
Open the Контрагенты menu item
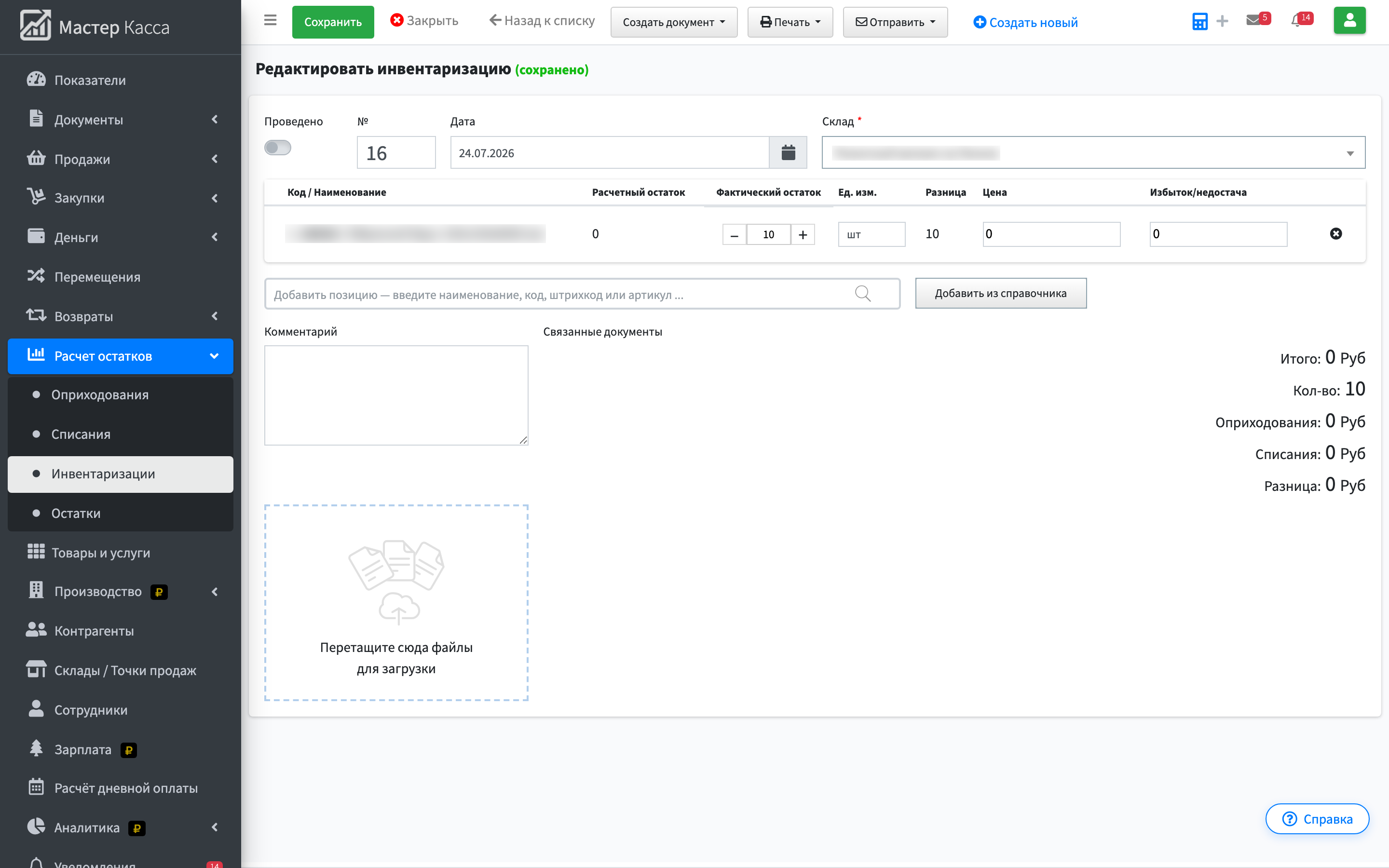pos(121,631)
